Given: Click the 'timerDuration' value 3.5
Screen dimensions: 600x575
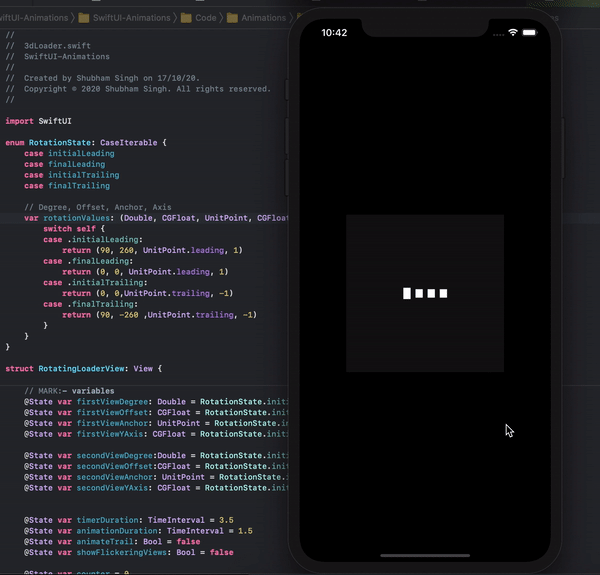Looking at the screenshot, I should [x=226, y=520].
